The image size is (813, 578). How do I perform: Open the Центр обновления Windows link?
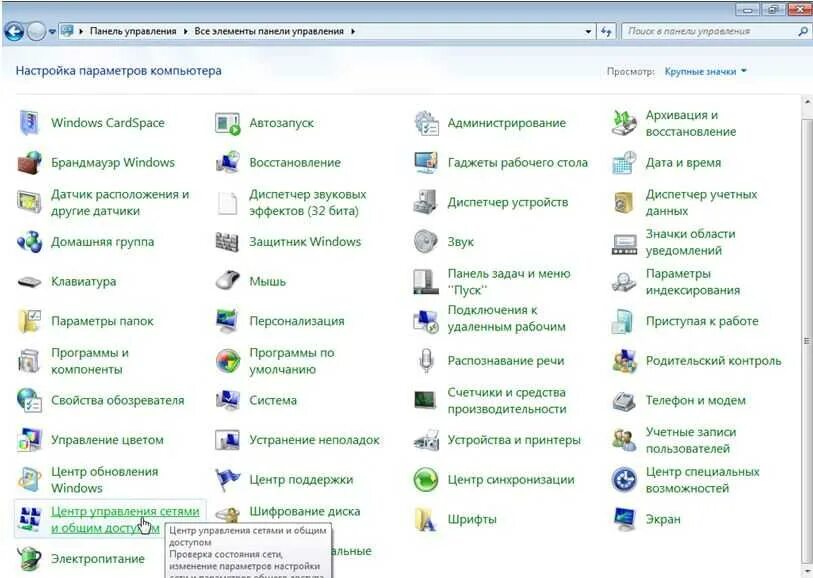(104, 480)
